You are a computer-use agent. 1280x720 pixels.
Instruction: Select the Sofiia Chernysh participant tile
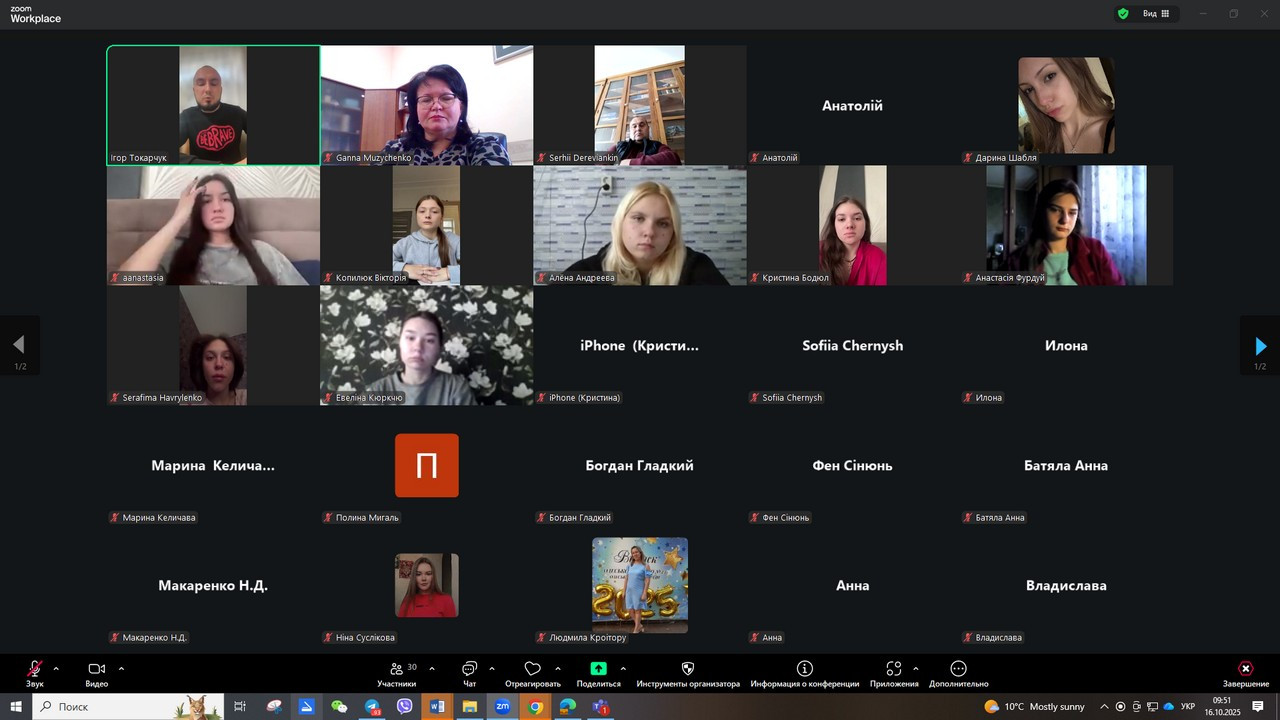point(853,345)
